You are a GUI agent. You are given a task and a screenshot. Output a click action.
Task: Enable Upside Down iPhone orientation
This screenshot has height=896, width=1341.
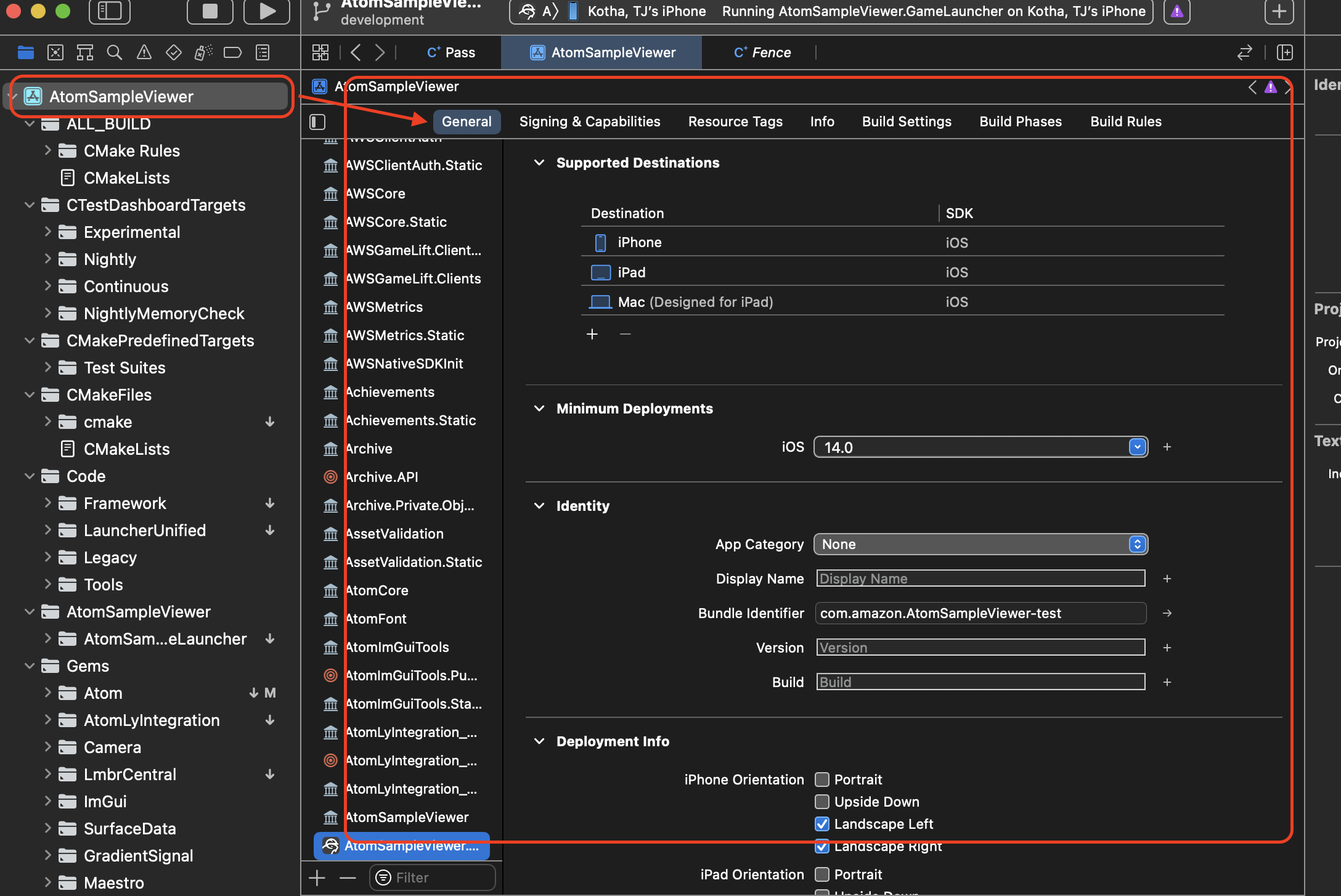click(x=822, y=802)
